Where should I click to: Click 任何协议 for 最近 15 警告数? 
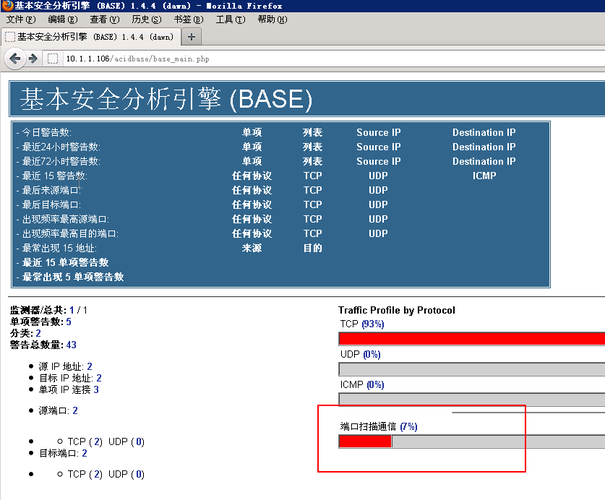point(252,176)
